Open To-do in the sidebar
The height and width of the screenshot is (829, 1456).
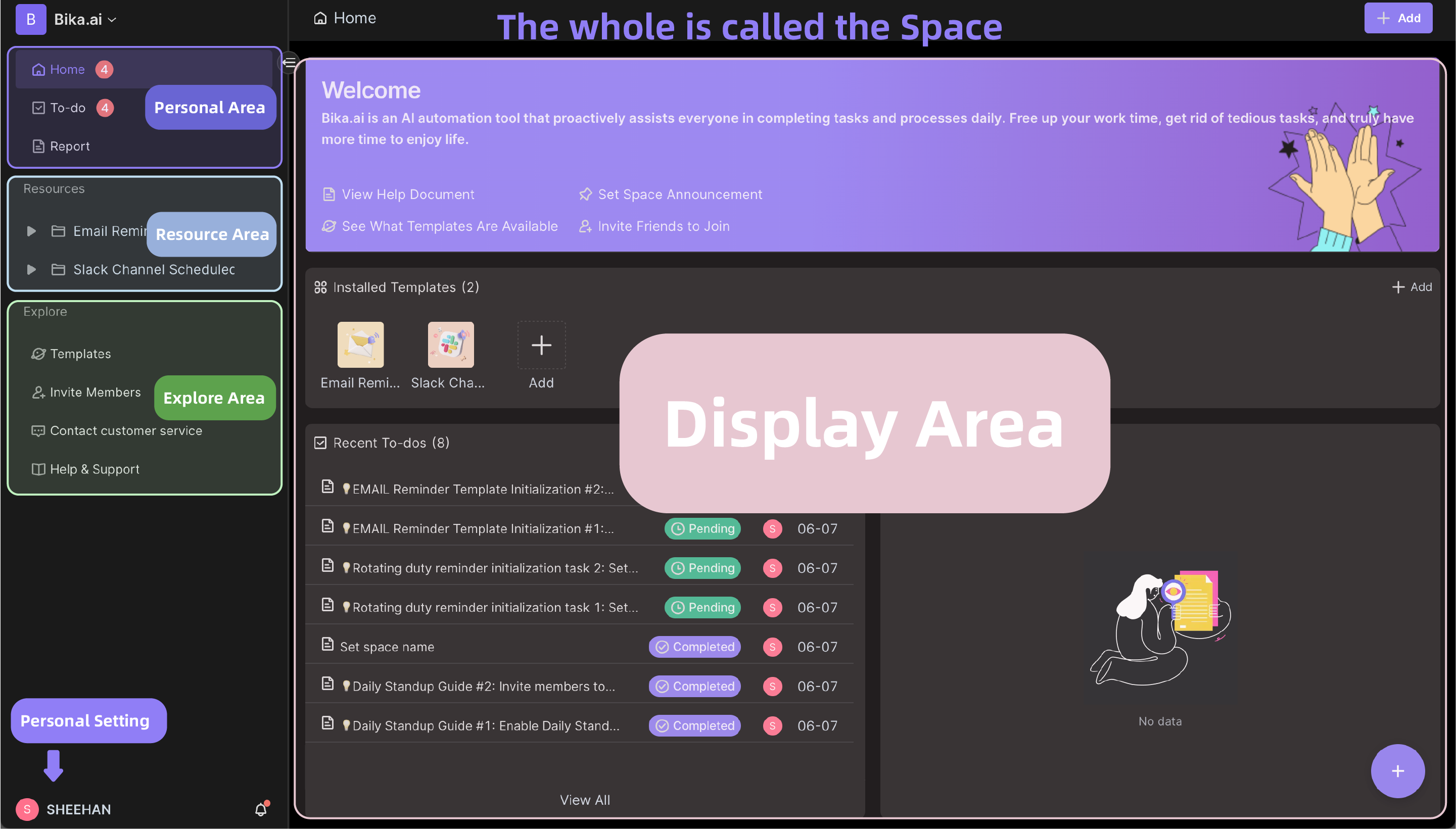pyautogui.click(x=67, y=108)
